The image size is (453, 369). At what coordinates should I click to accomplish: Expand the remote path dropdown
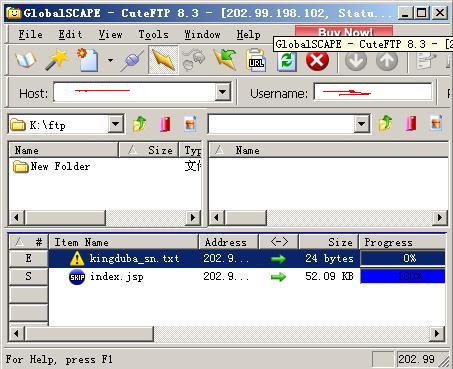point(361,124)
